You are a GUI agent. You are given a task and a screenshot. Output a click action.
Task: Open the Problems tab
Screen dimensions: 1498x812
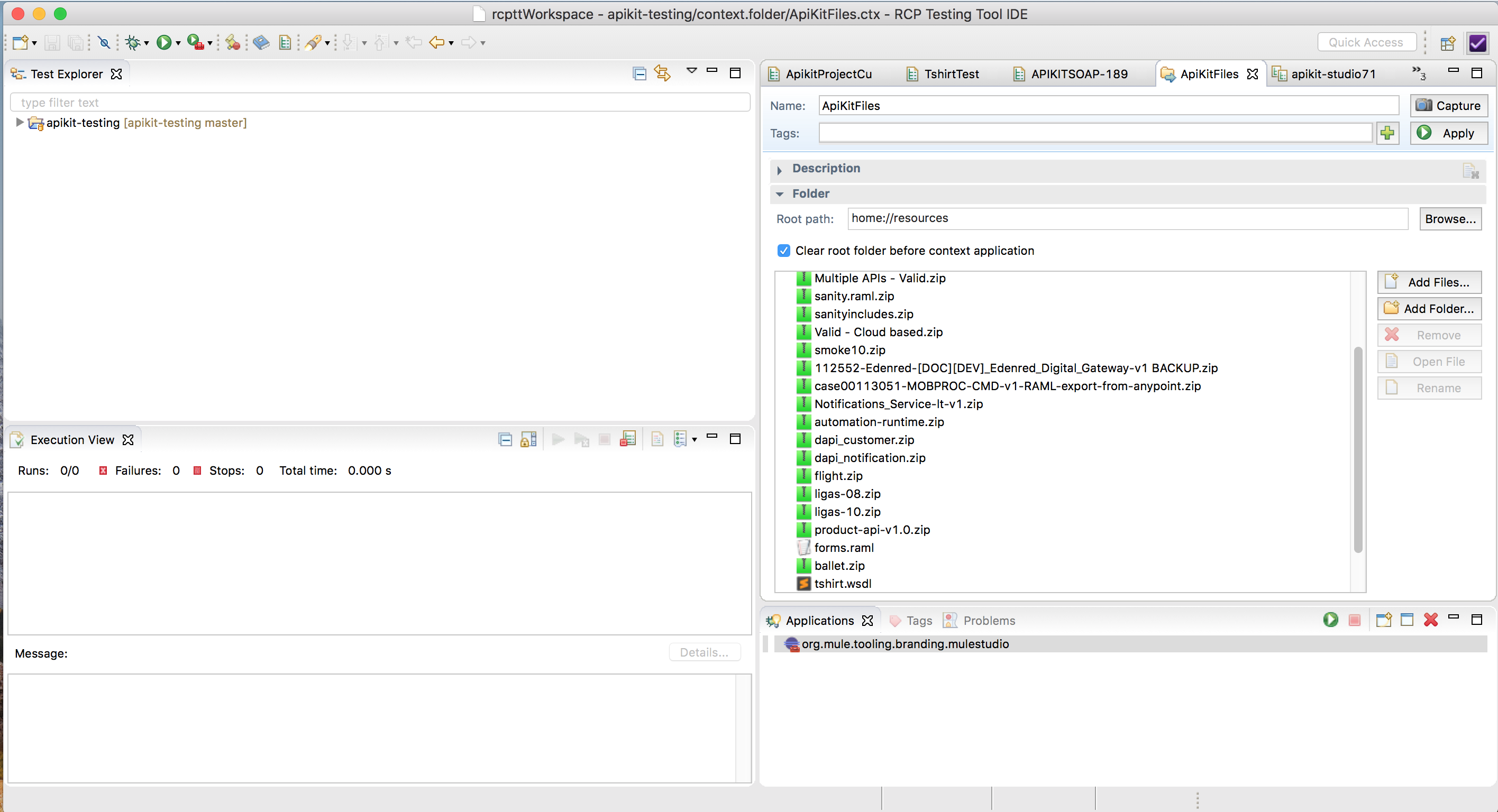(x=988, y=621)
